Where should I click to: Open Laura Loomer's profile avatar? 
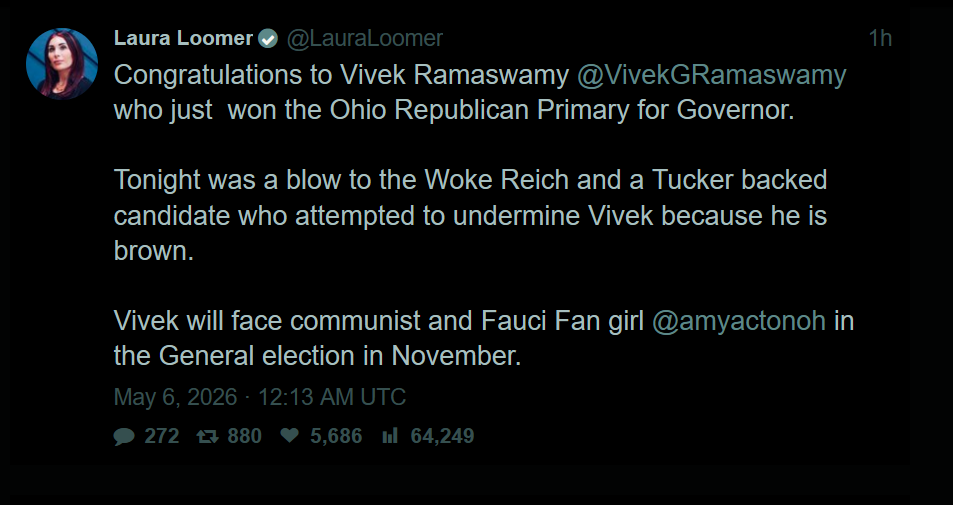[62, 63]
